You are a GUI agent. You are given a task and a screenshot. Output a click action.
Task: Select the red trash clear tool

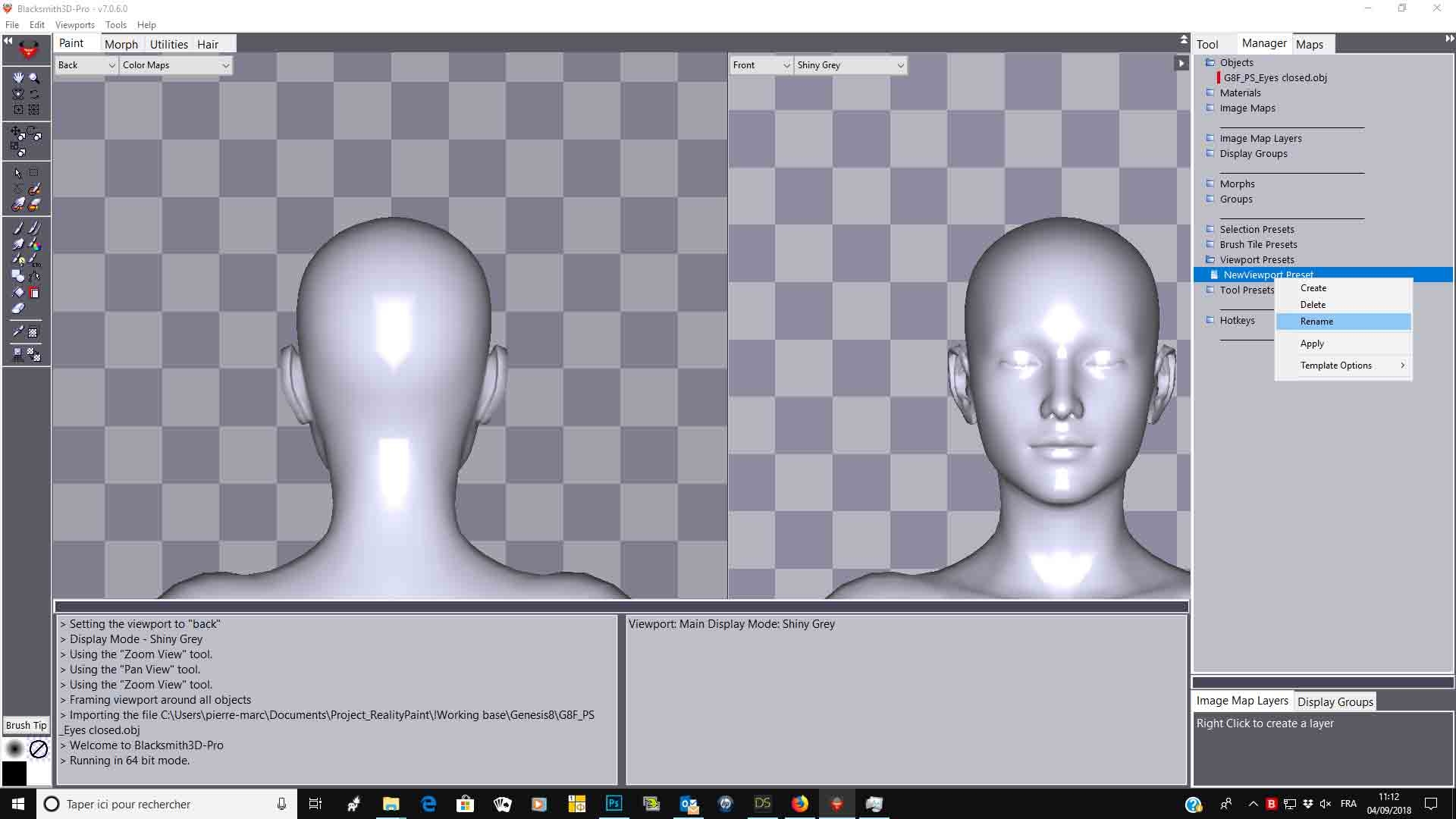point(34,293)
